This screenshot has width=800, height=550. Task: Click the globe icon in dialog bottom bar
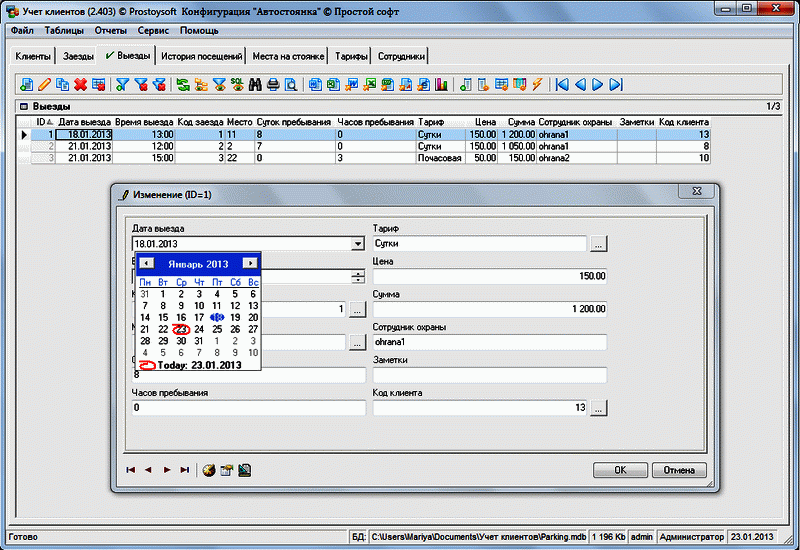[209, 470]
